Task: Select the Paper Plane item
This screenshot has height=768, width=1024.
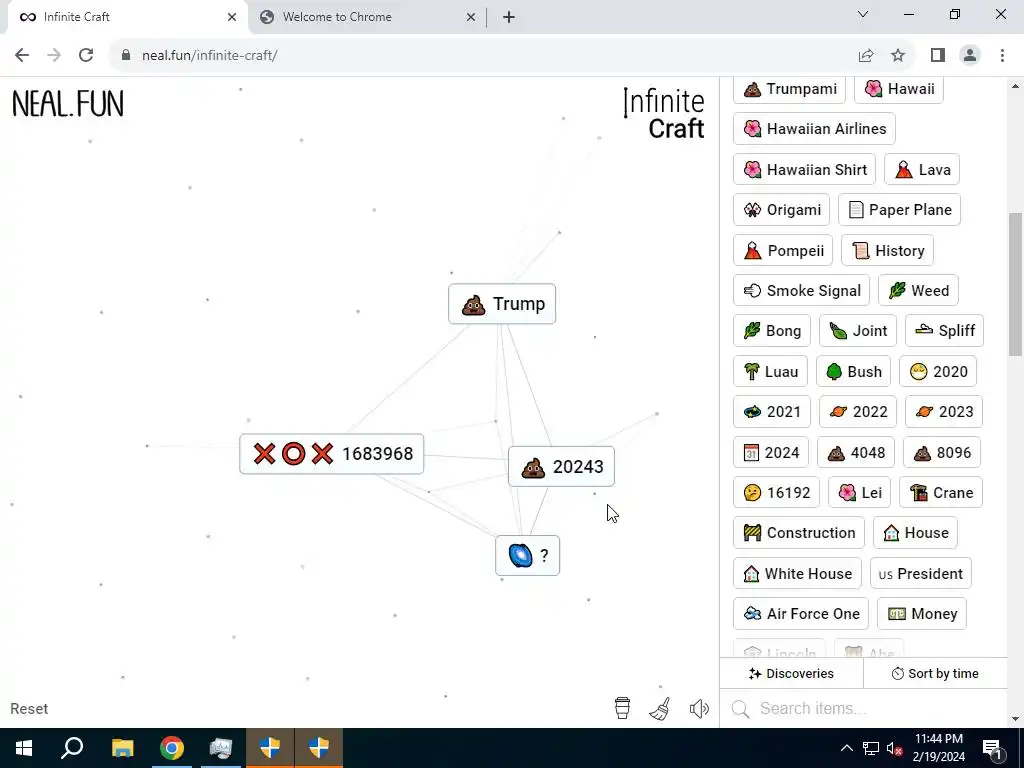Action: [899, 210]
